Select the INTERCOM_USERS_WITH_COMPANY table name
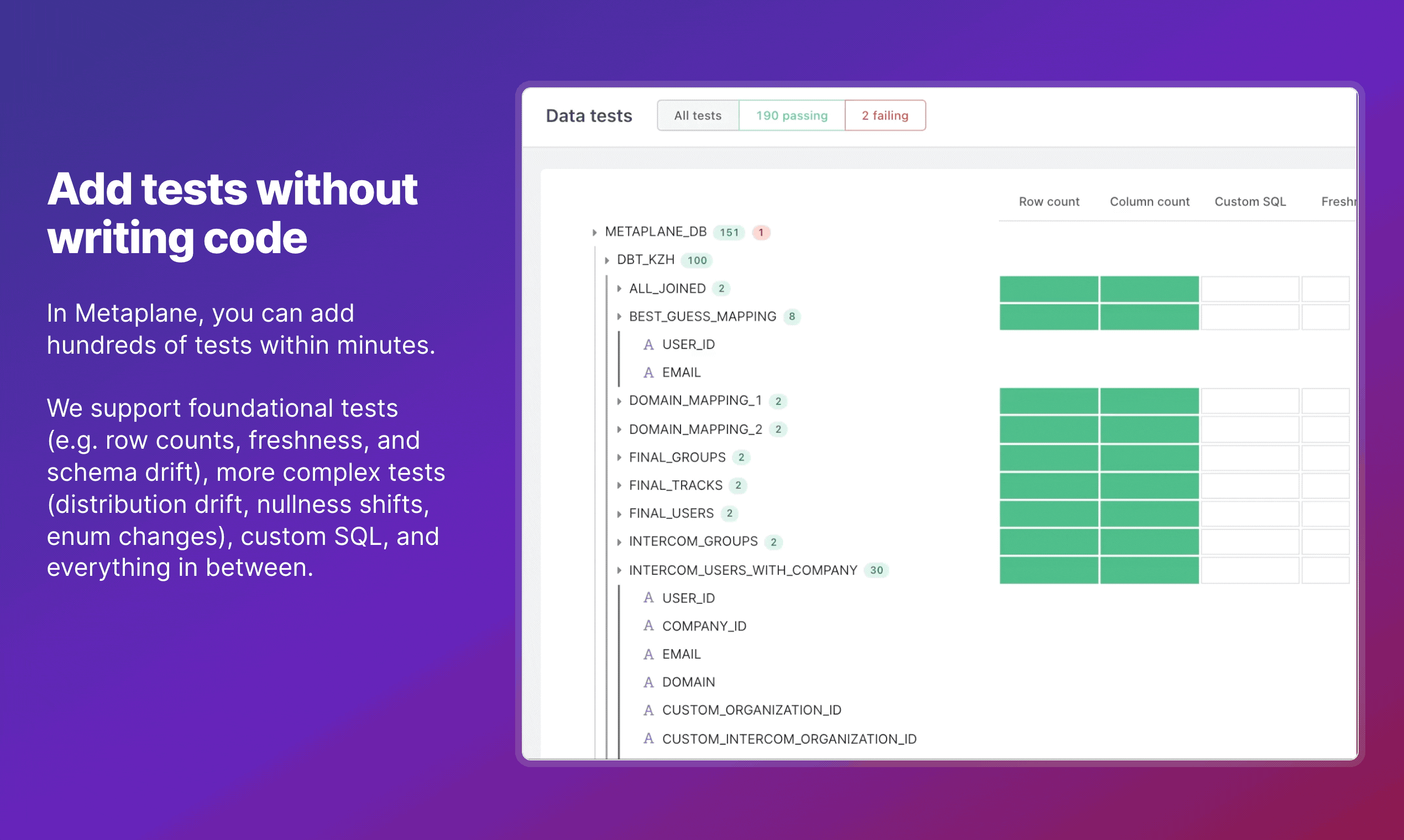The image size is (1404, 840). pyautogui.click(x=743, y=570)
